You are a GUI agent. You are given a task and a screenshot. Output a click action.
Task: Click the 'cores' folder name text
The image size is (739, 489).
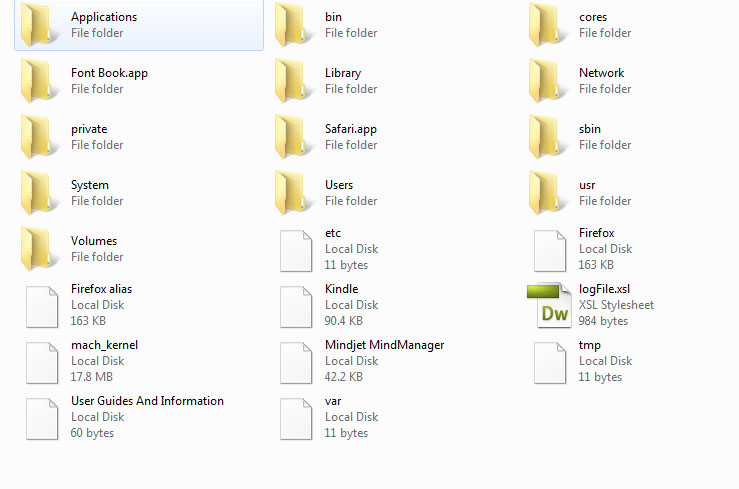pyautogui.click(x=593, y=17)
